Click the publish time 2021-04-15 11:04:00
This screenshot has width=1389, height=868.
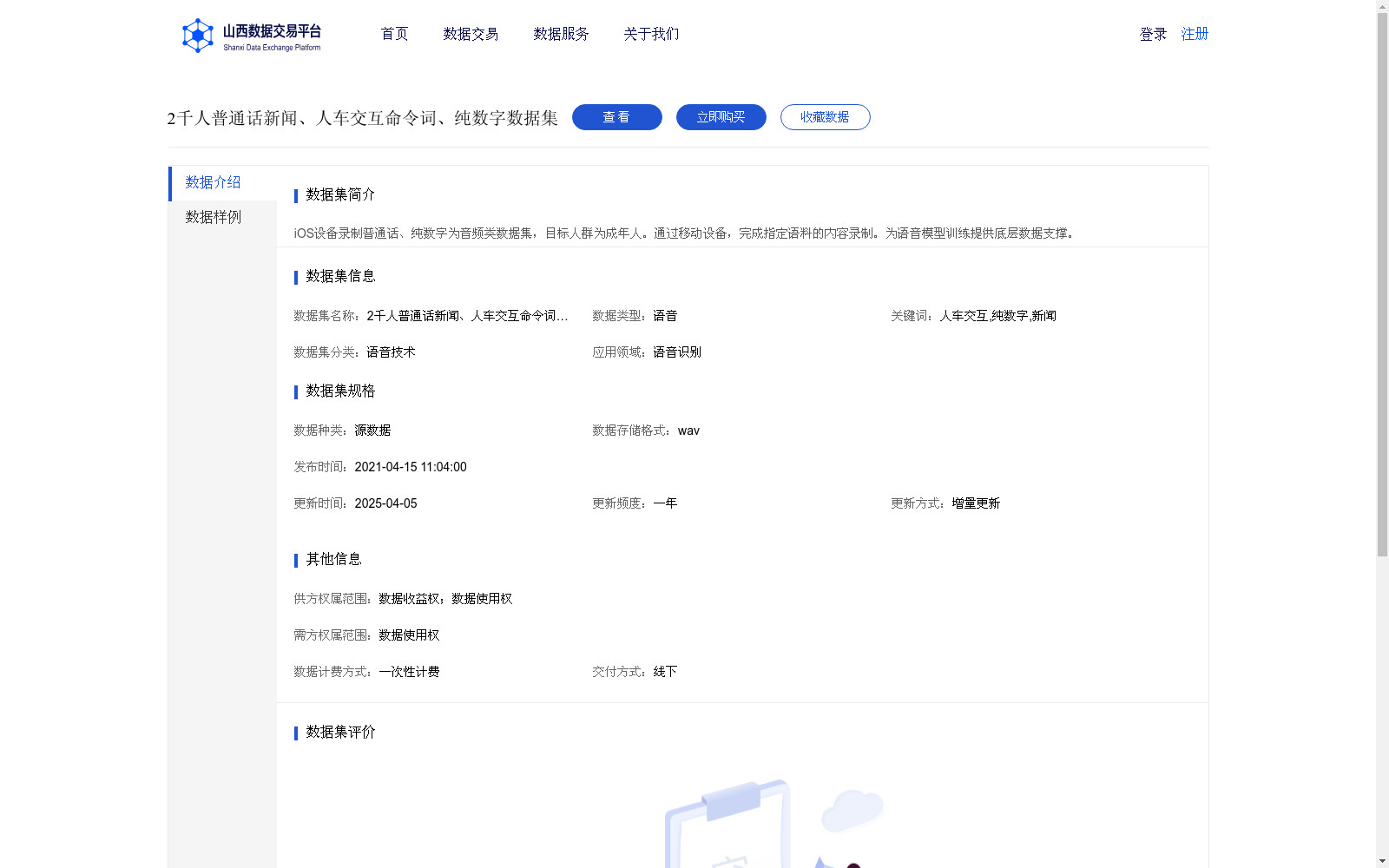click(411, 467)
